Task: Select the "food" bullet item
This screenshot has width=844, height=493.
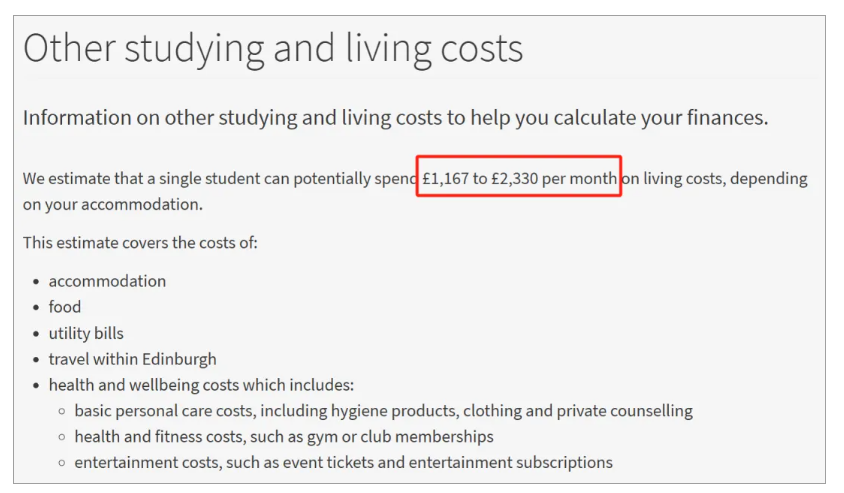Action: 65,307
